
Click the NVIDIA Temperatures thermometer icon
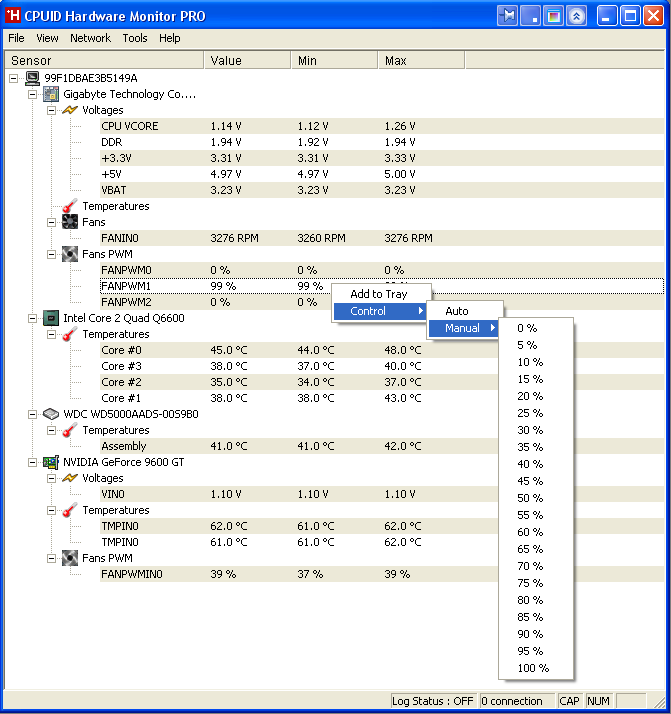click(x=70, y=510)
